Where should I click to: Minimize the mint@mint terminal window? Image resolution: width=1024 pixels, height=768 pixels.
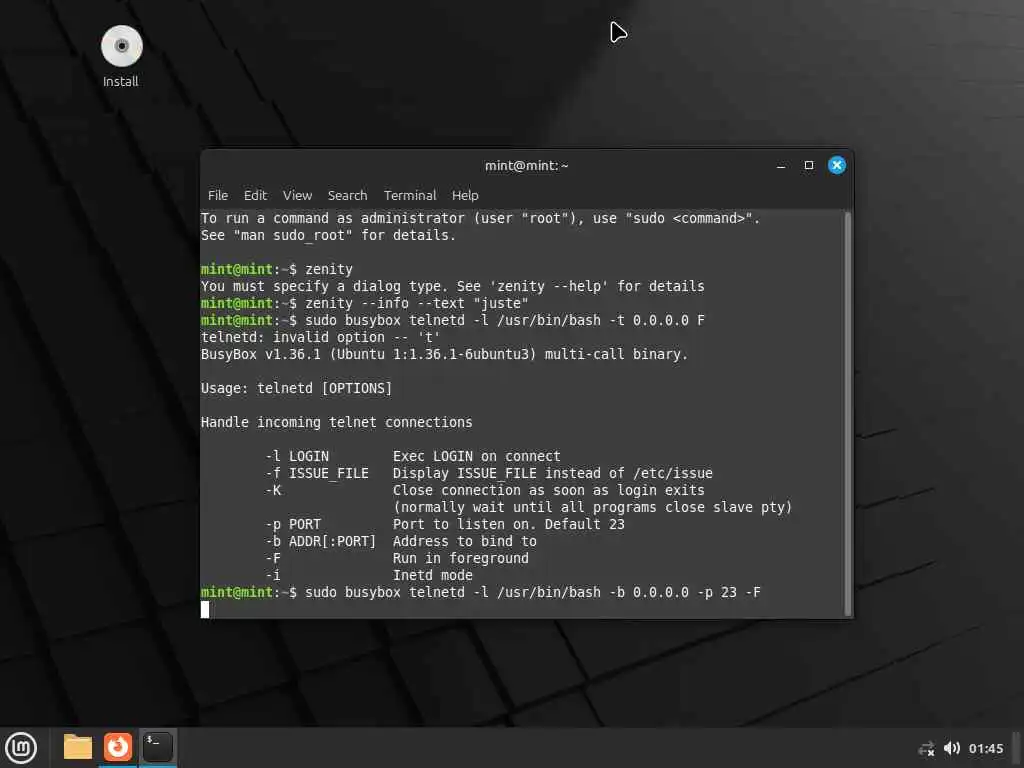[x=781, y=166]
